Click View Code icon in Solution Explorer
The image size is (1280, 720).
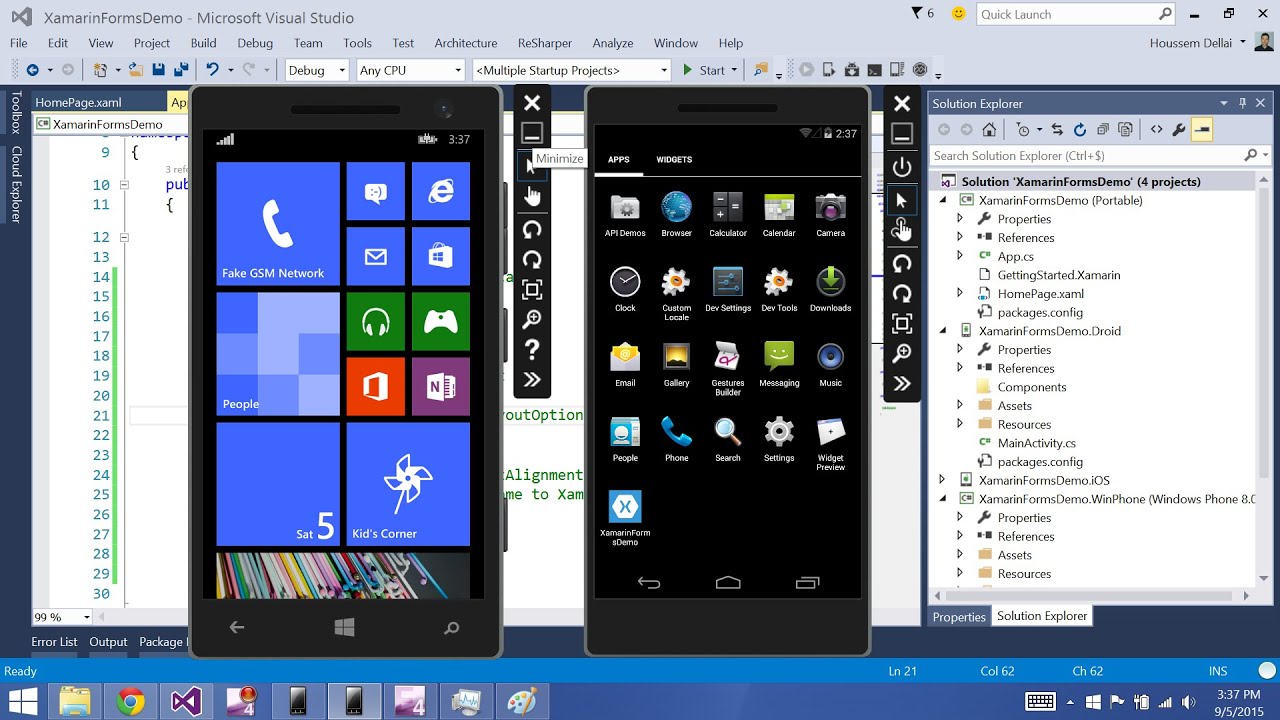[1156, 129]
